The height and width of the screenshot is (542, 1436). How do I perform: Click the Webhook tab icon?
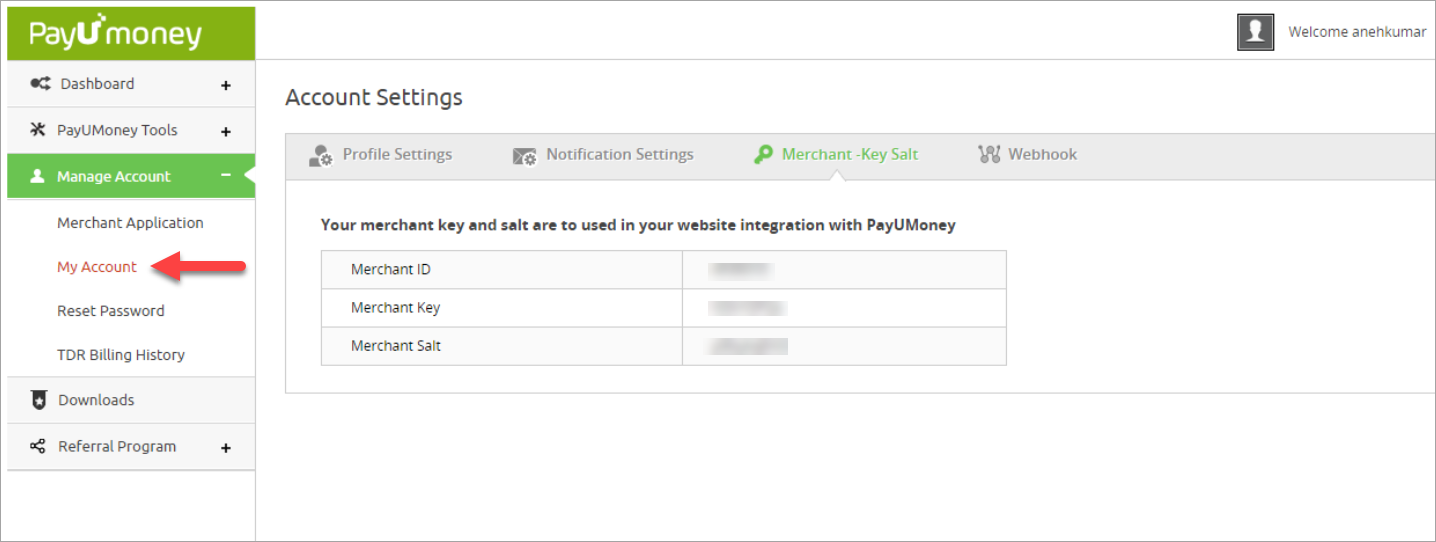989,155
